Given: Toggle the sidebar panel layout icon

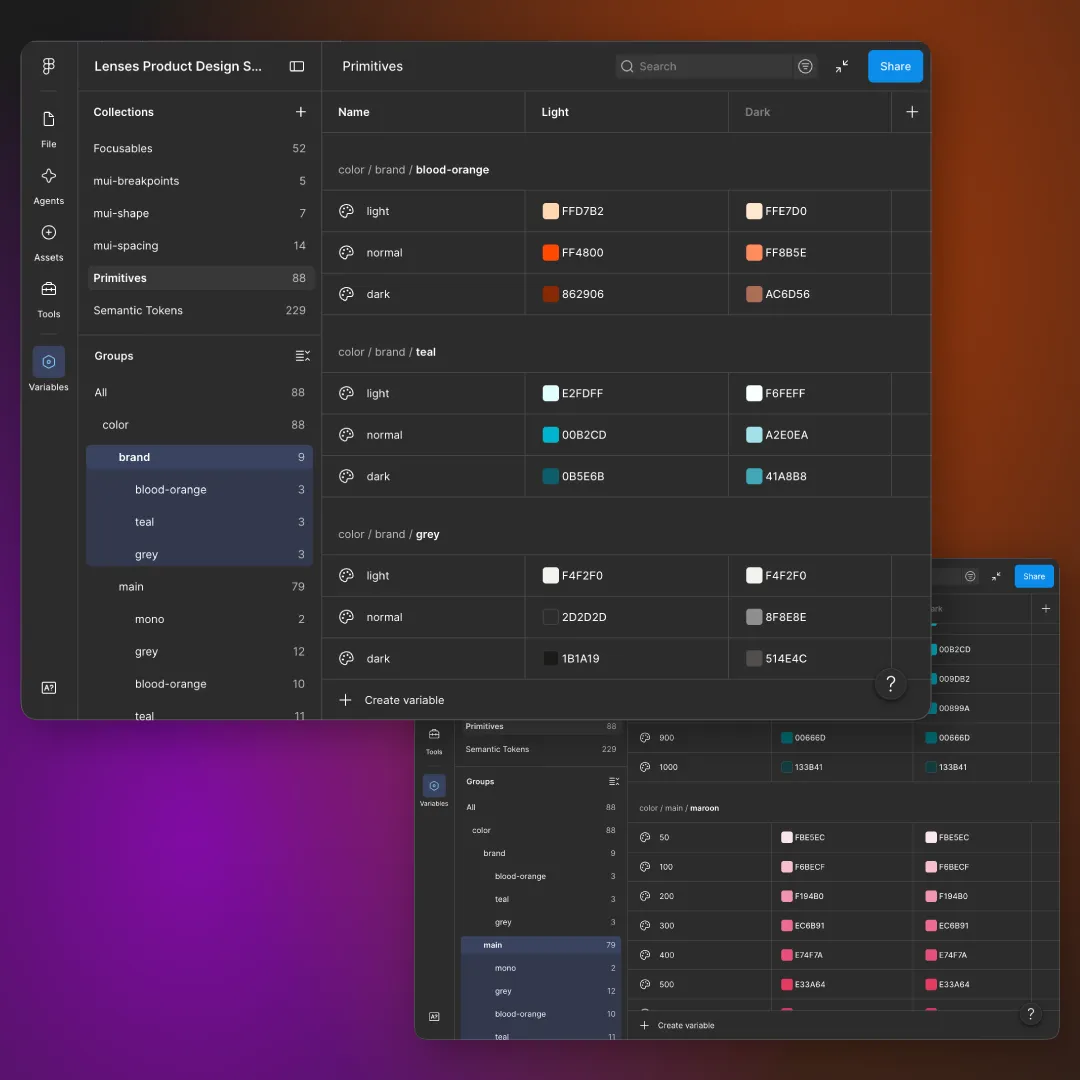Looking at the screenshot, I should [297, 66].
